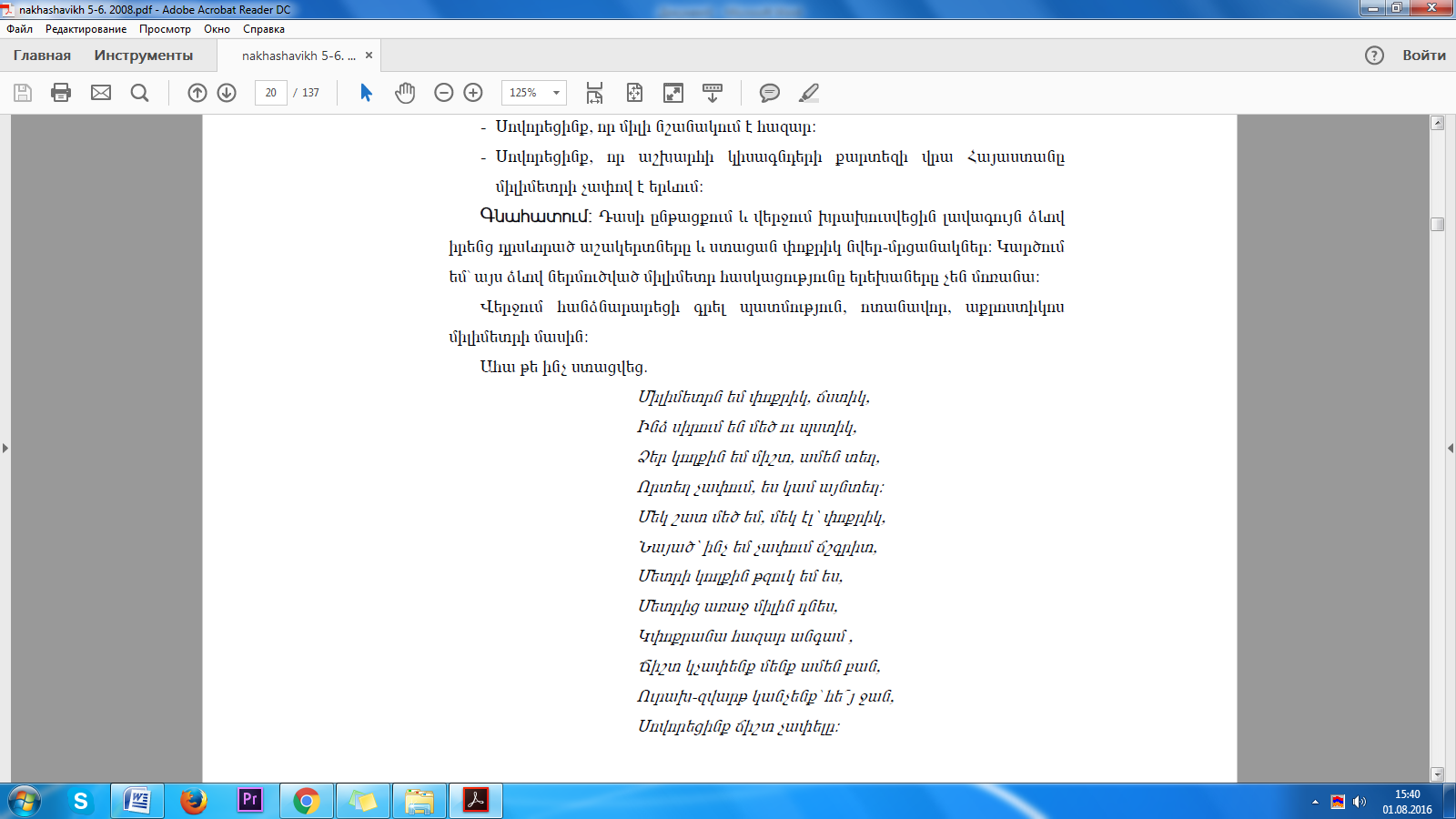Go to previous page arrow
The height and width of the screenshot is (819, 1456).
197,93
